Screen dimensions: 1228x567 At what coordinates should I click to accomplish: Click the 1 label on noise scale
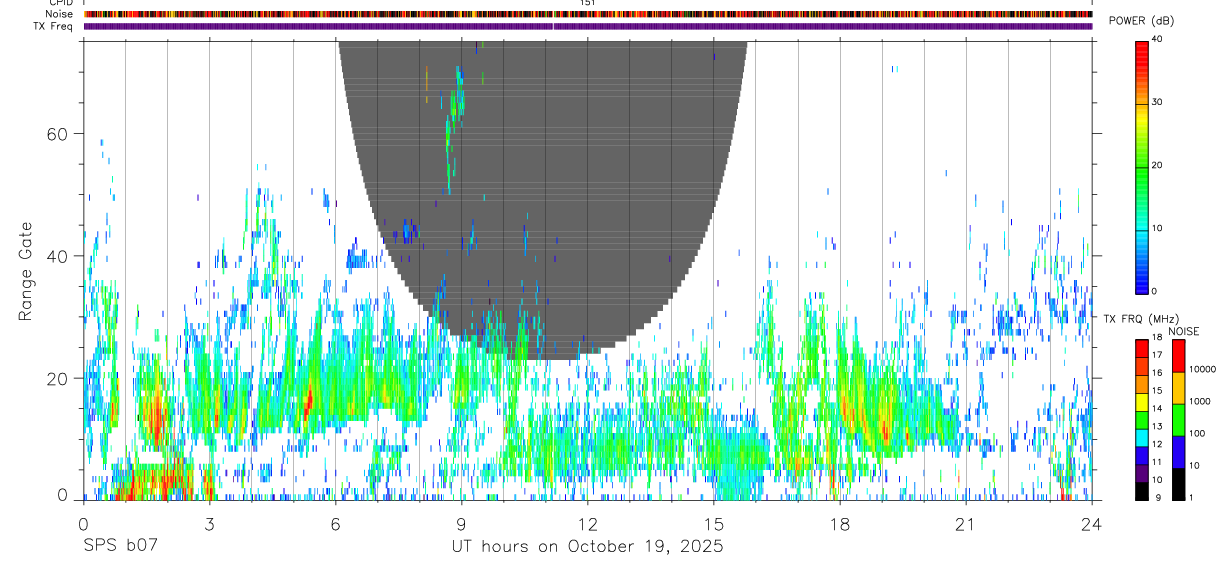(x=1191, y=497)
